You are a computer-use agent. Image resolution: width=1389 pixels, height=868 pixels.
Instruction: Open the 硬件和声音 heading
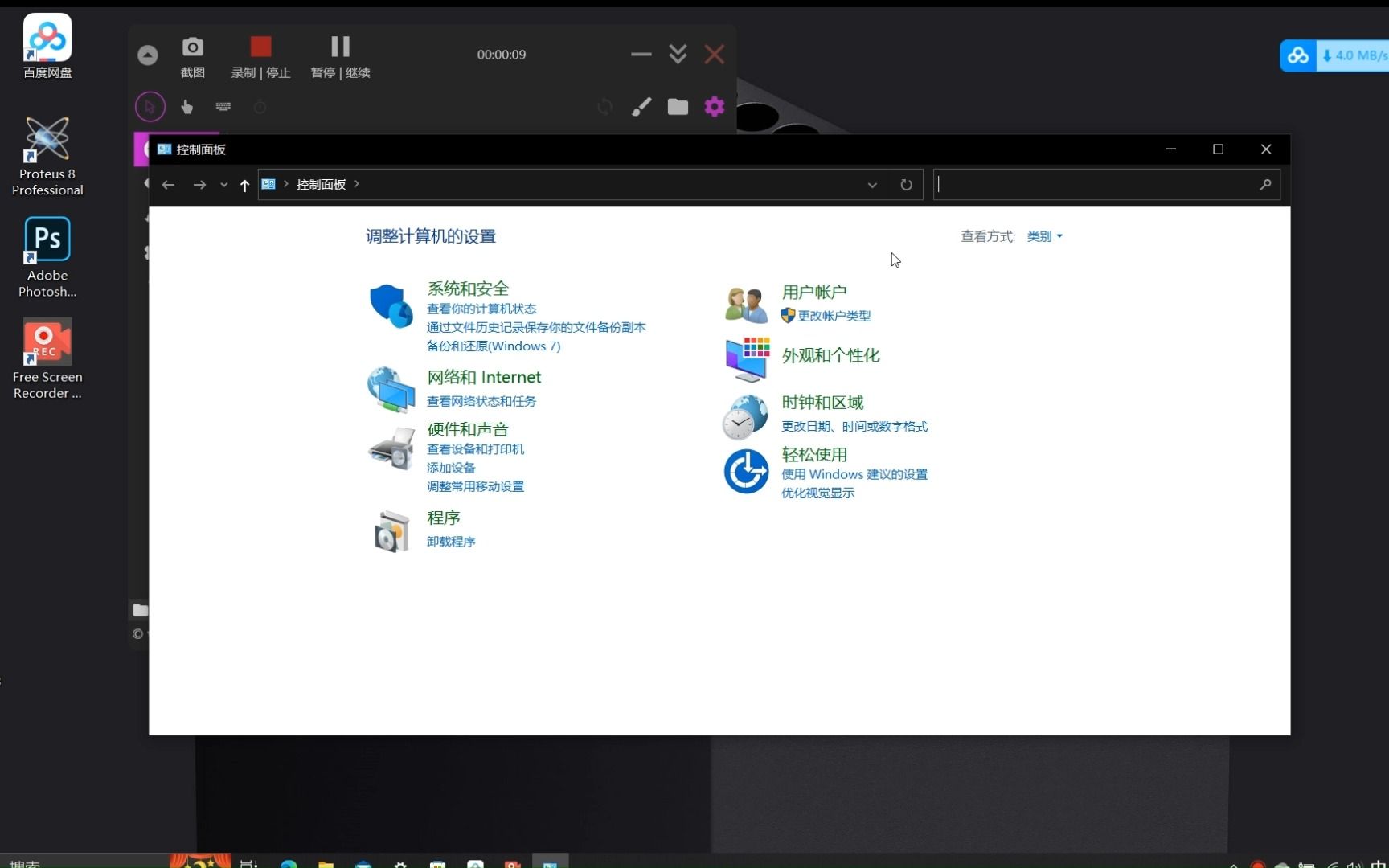pyautogui.click(x=468, y=429)
